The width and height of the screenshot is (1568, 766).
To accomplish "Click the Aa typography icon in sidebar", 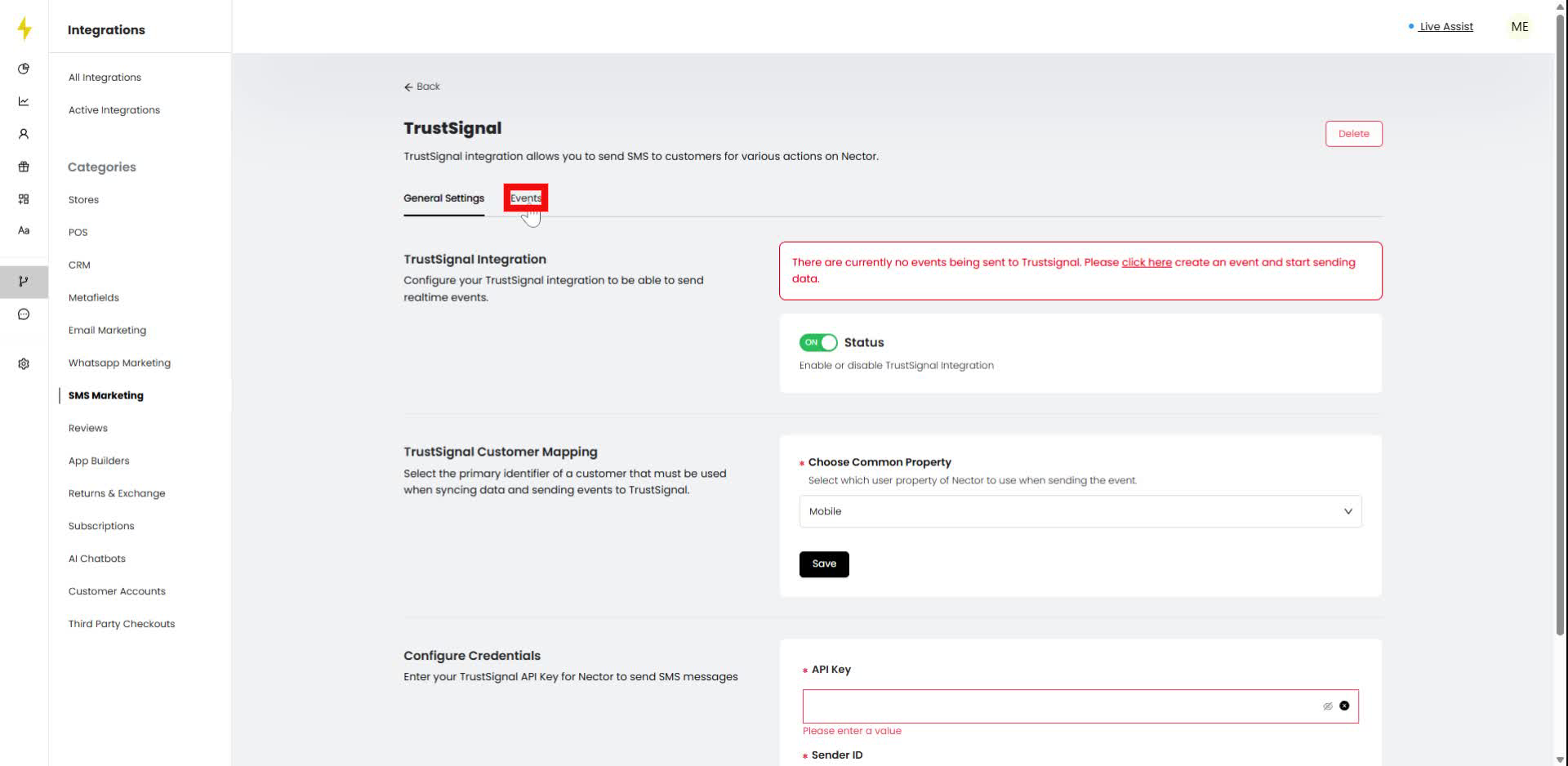I will click(24, 230).
